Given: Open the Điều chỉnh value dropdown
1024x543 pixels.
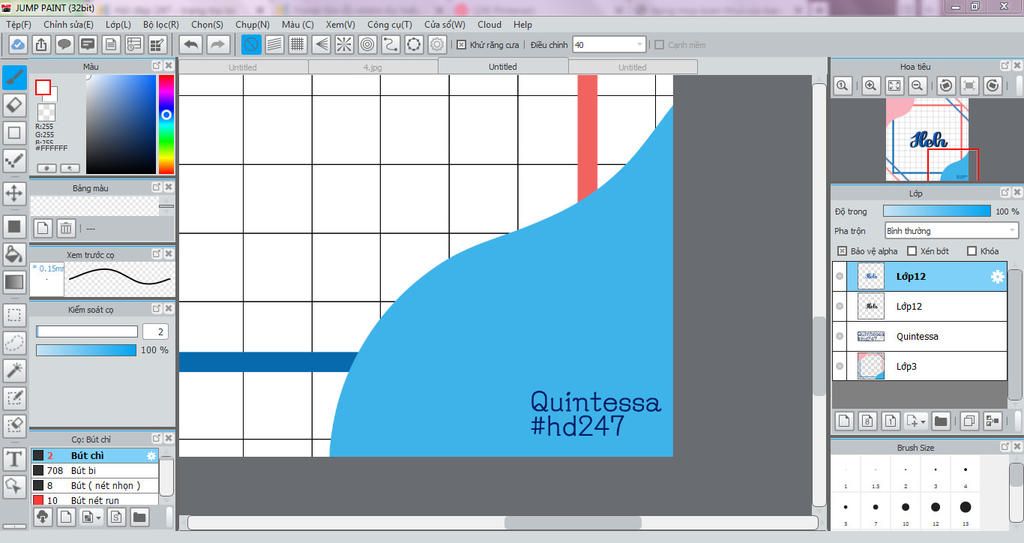Looking at the screenshot, I should (x=609, y=44).
